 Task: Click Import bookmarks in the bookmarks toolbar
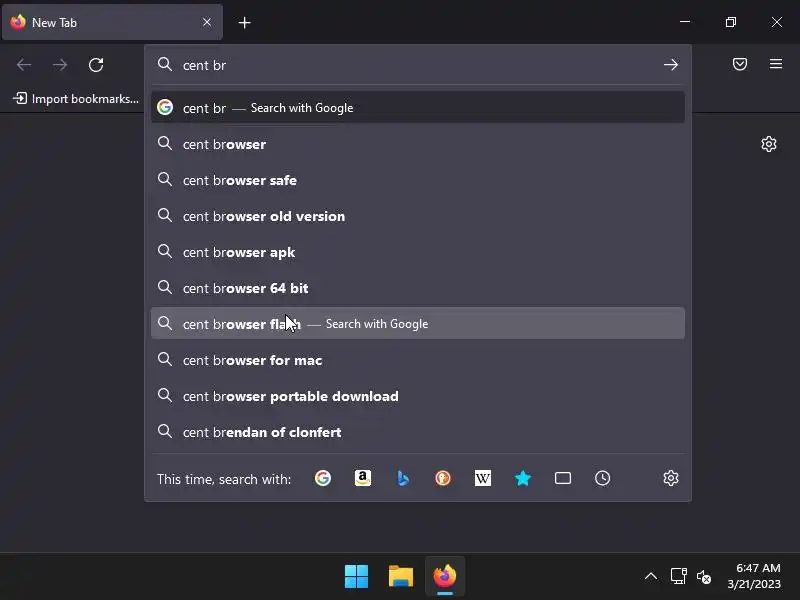pyautogui.click(x=76, y=98)
